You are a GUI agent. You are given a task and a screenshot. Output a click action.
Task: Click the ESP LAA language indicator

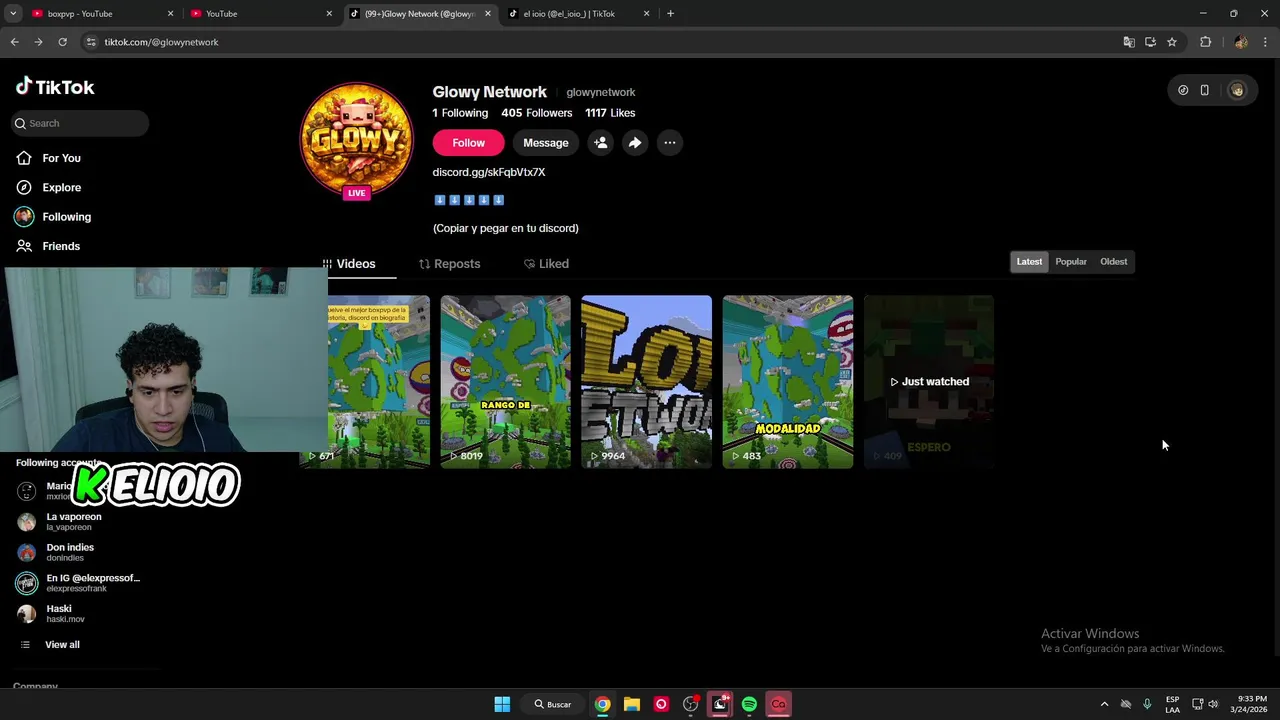[x=1172, y=704]
